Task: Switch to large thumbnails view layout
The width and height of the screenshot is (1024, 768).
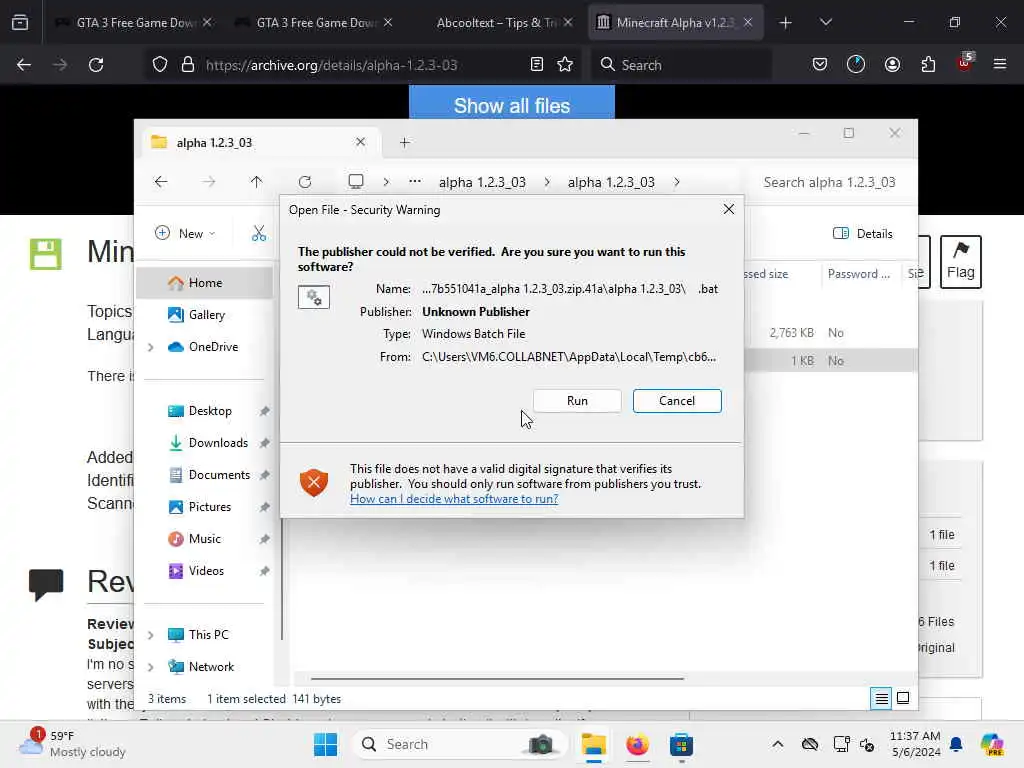Action: (903, 699)
